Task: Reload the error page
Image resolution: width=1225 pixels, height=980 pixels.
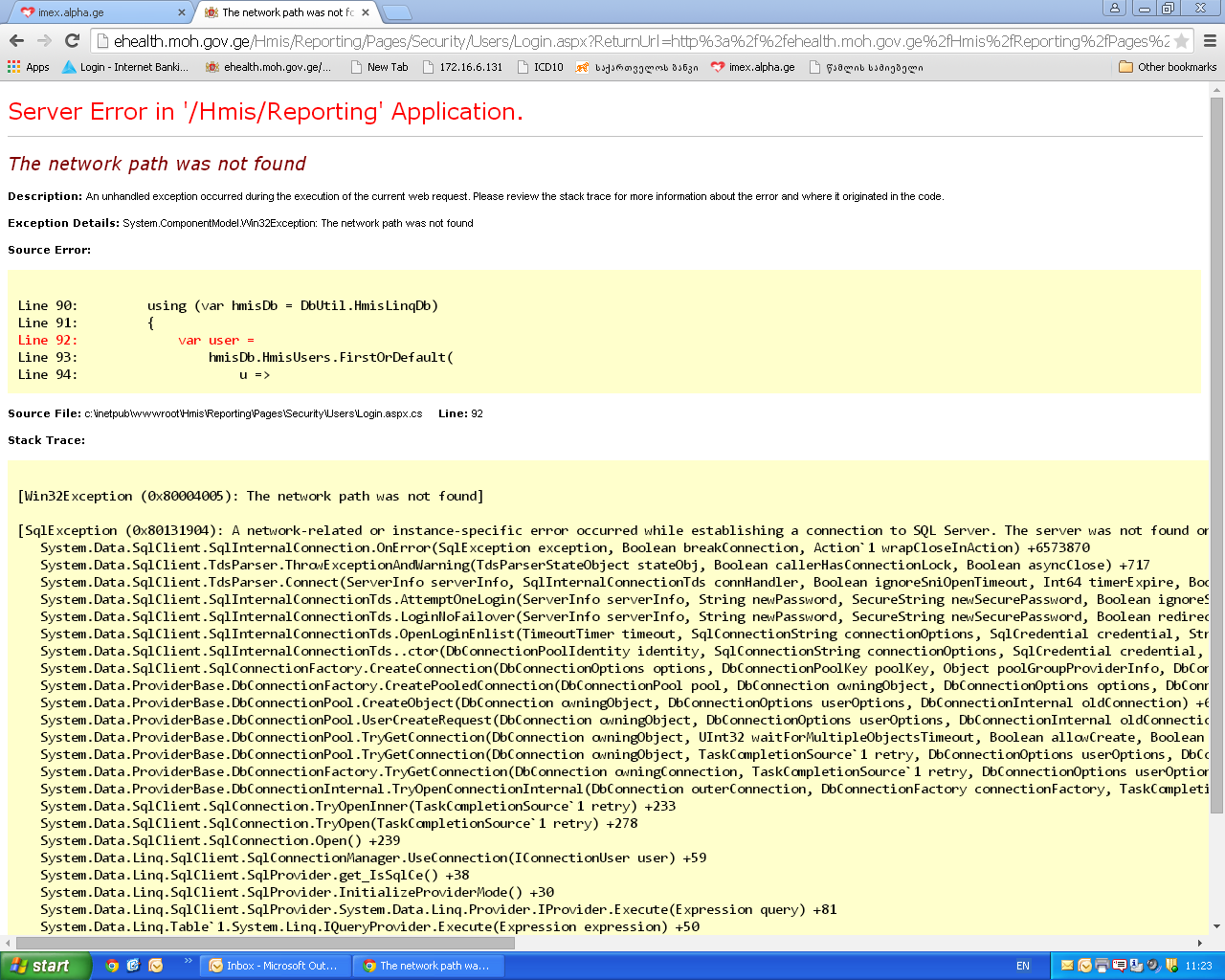Action: click(72, 40)
